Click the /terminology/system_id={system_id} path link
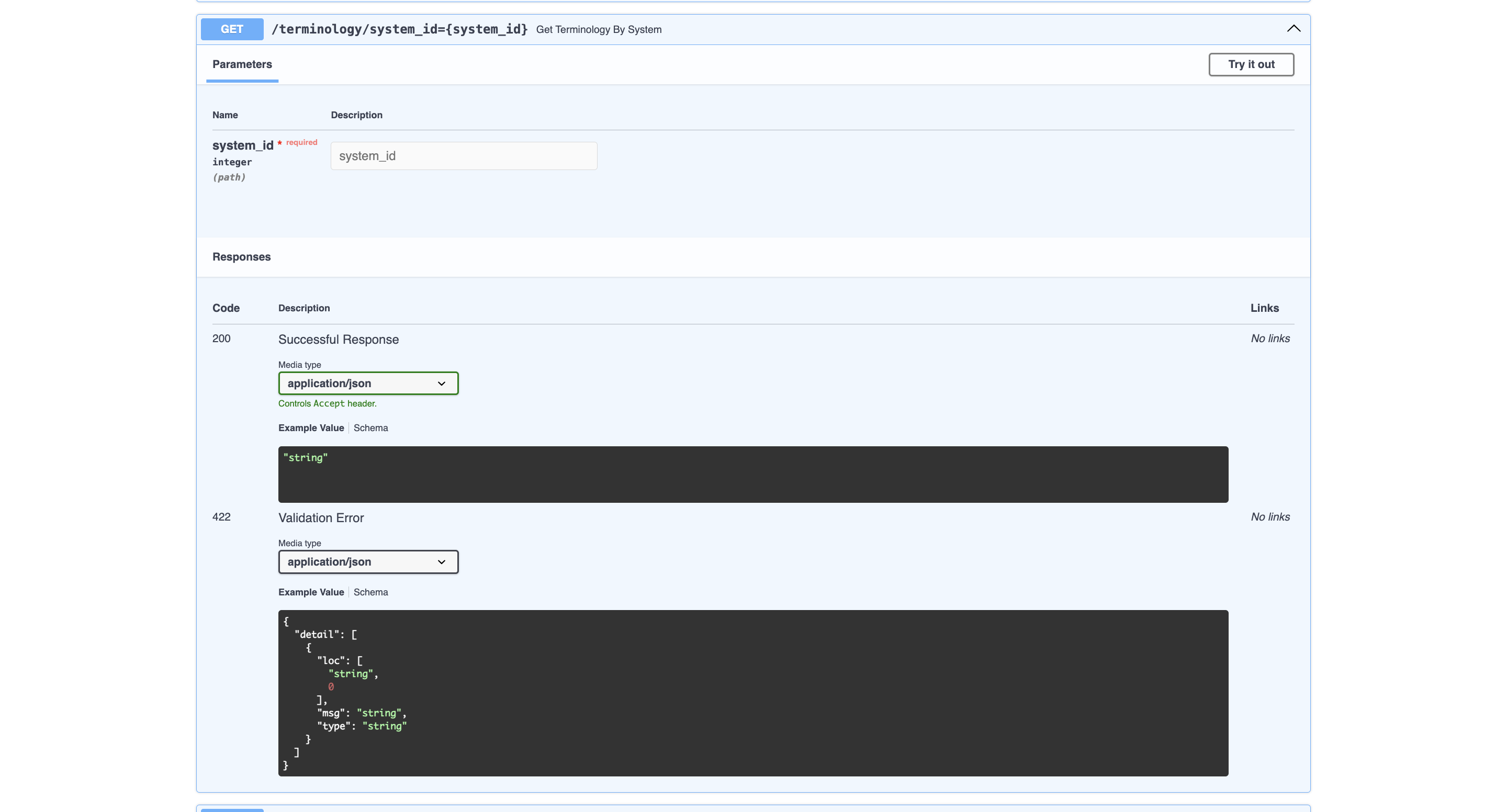The image size is (1507, 812). (x=400, y=29)
